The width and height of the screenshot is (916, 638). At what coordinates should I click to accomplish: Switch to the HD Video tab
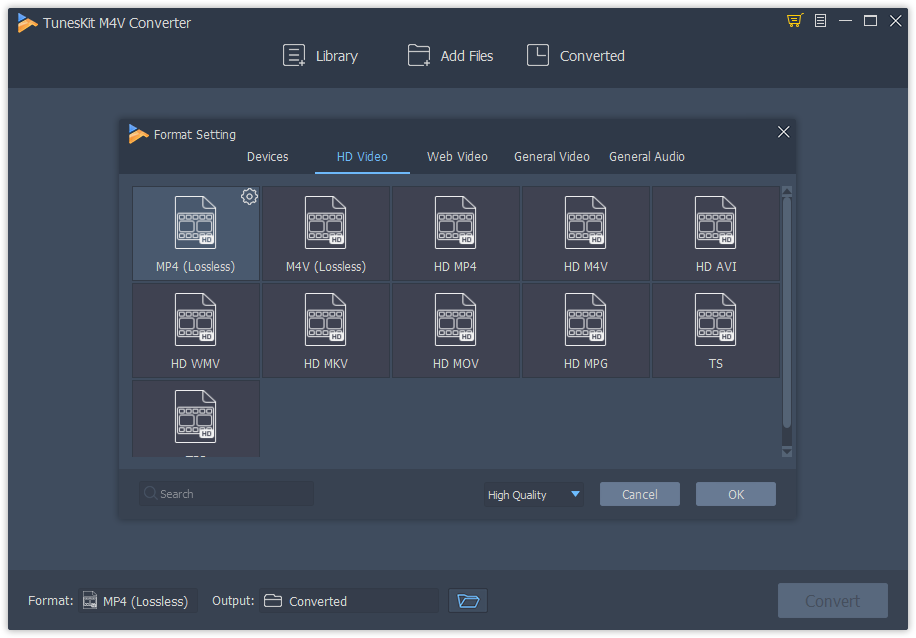pyautogui.click(x=362, y=157)
